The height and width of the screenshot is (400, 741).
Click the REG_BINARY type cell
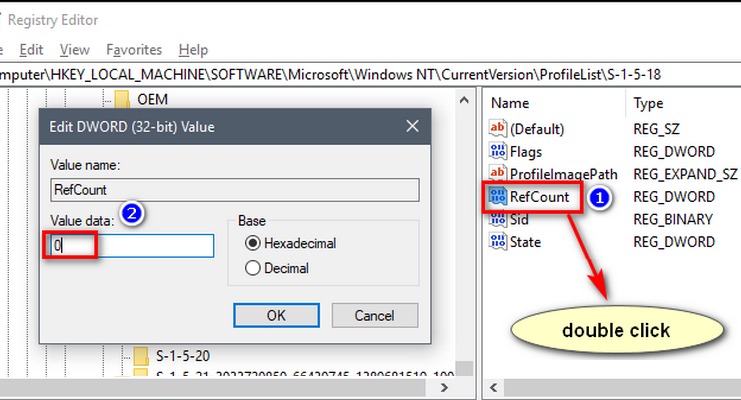click(x=673, y=219)
